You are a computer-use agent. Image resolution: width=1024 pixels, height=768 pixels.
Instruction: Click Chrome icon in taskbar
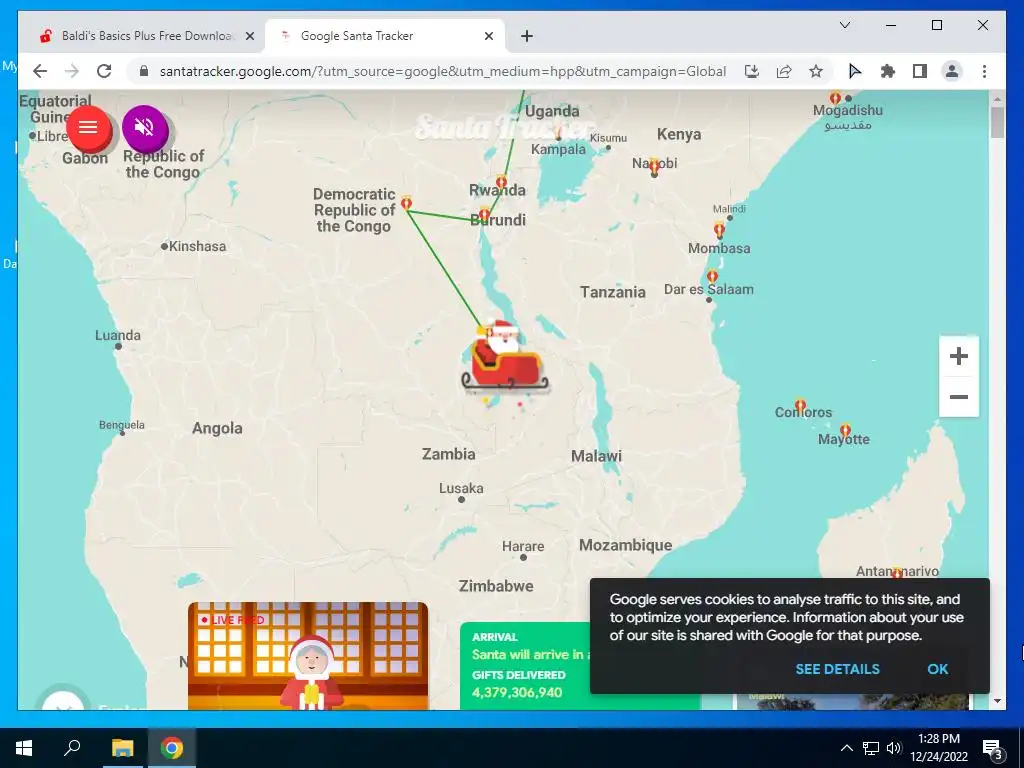[172, 748]
